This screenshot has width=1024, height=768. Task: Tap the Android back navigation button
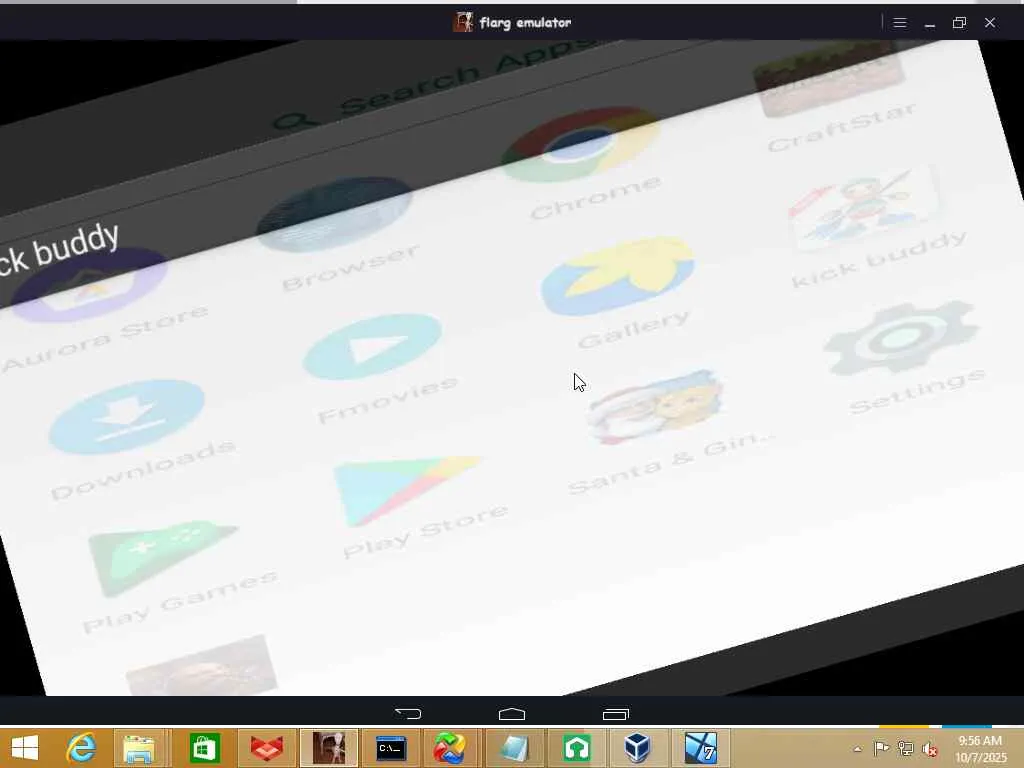(x=408, y=714)
